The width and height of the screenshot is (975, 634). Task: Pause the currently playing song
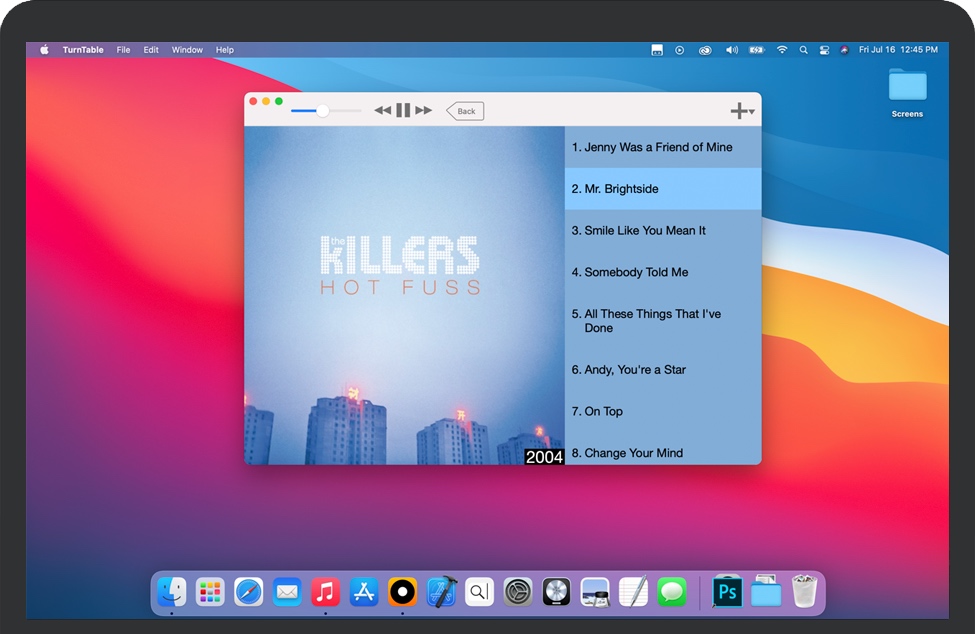[403, 111]
